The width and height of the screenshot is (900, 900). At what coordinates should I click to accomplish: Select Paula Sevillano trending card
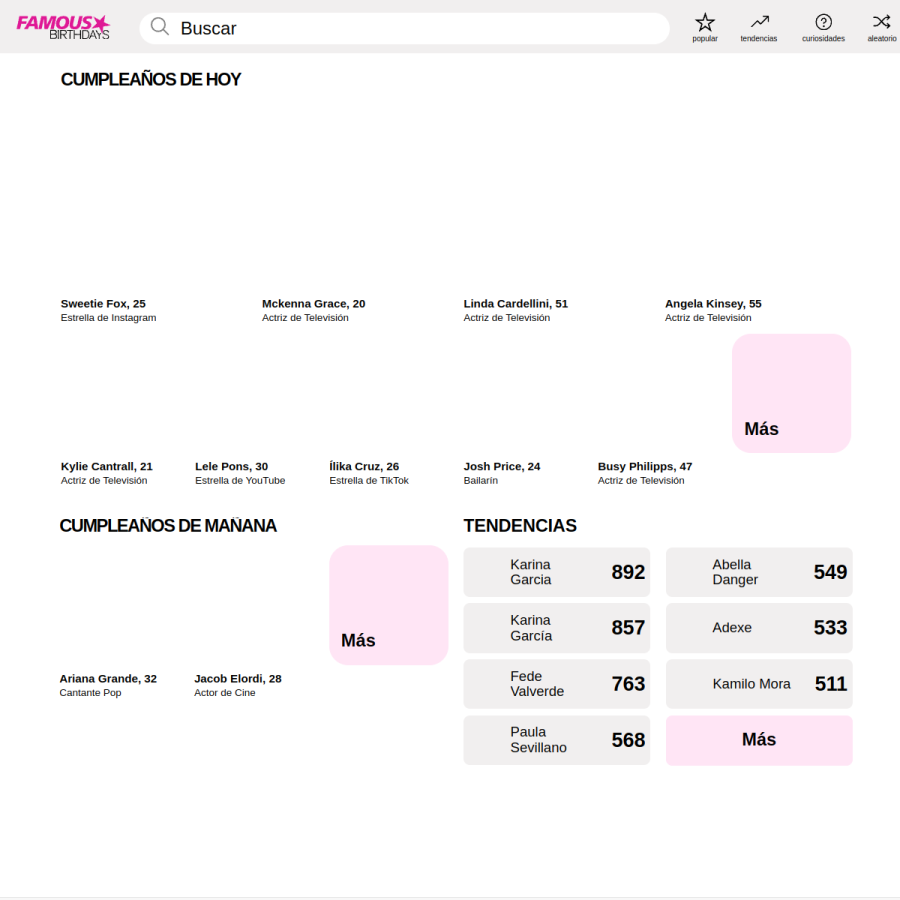tap(557, 740)
